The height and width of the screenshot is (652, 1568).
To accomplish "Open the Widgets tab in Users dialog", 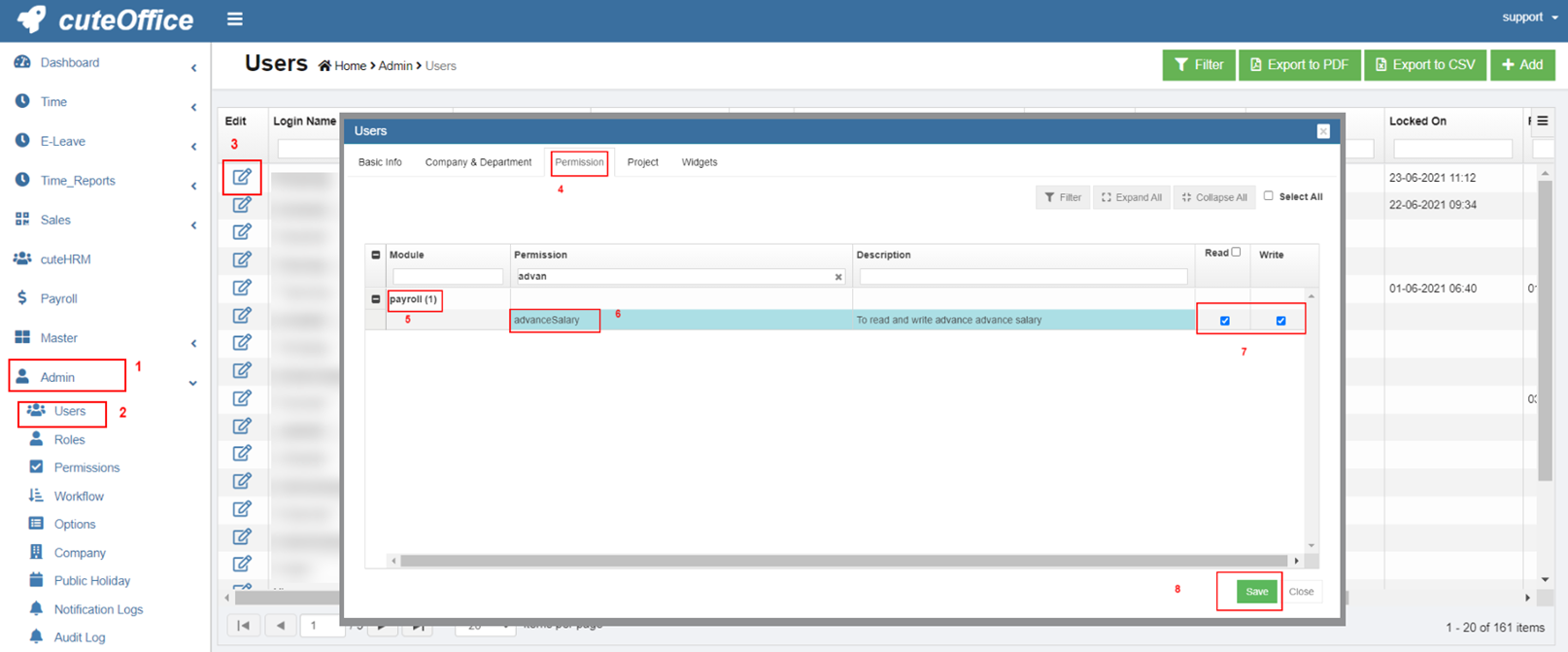I will pos(699,162).
